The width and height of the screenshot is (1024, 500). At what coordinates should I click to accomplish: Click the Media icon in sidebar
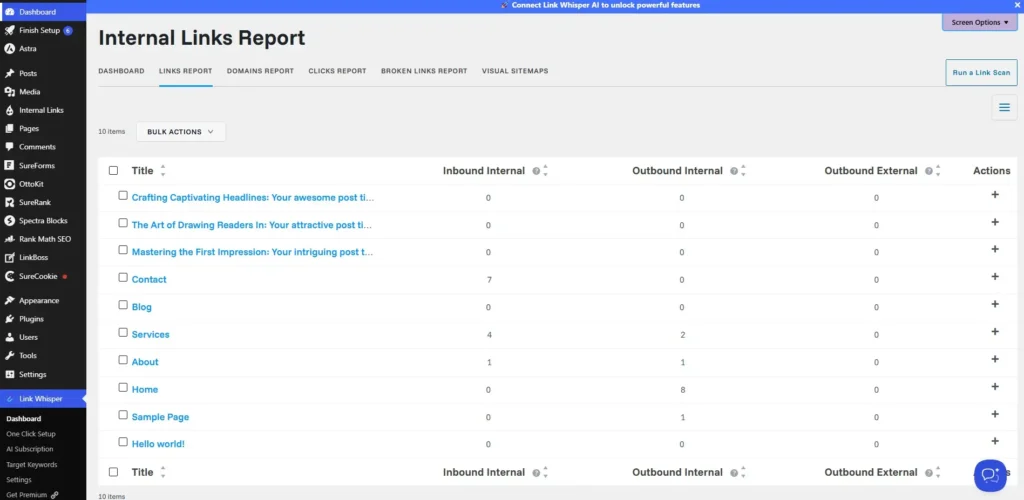coord(10,92)
